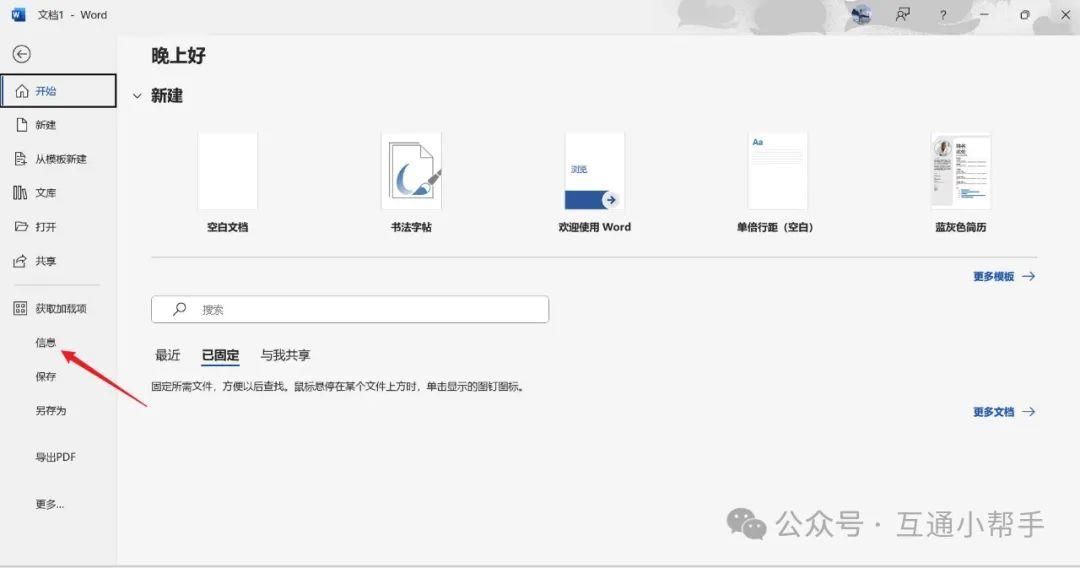Click the magnifier icon in search box
Screen dimensions: 1080x568
point(180,309)
